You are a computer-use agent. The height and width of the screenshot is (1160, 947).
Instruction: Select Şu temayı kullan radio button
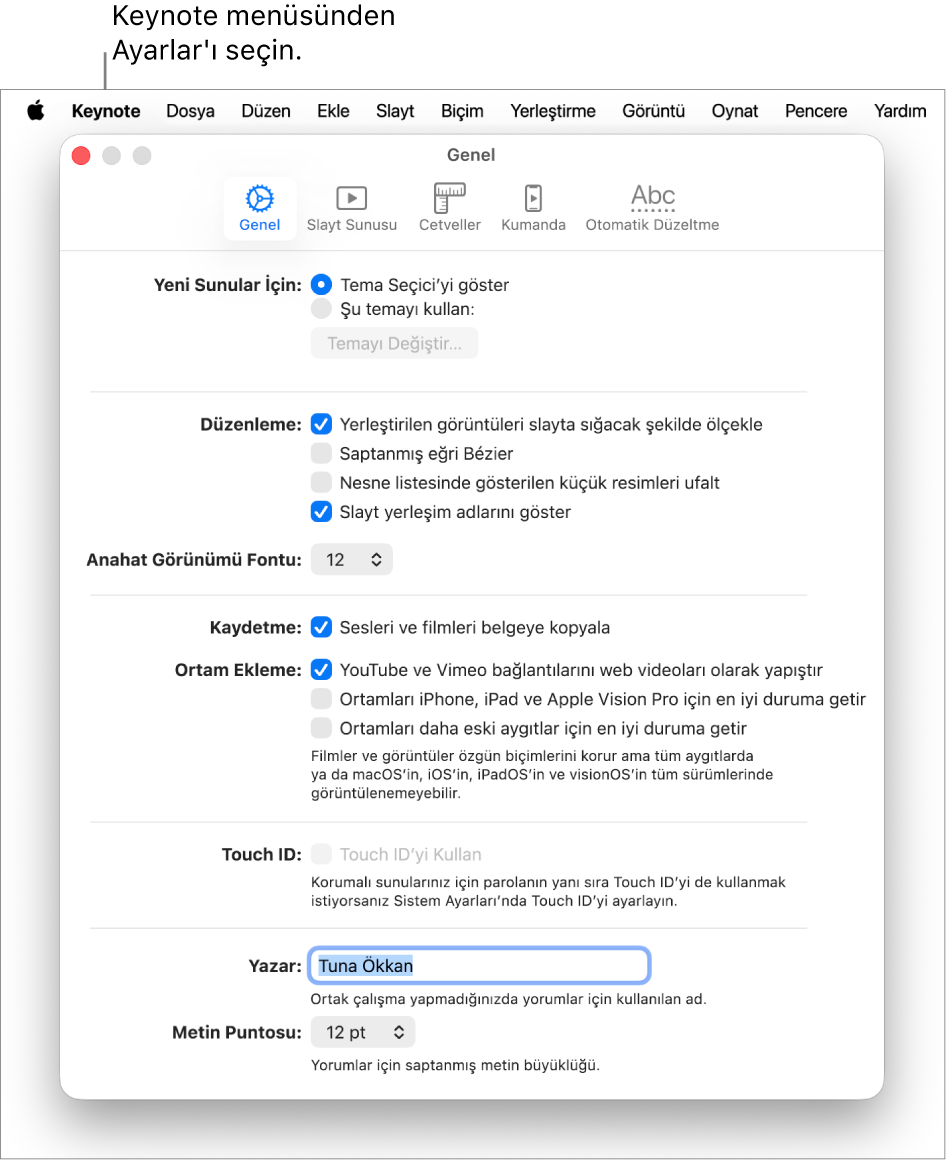coord(321,309)
